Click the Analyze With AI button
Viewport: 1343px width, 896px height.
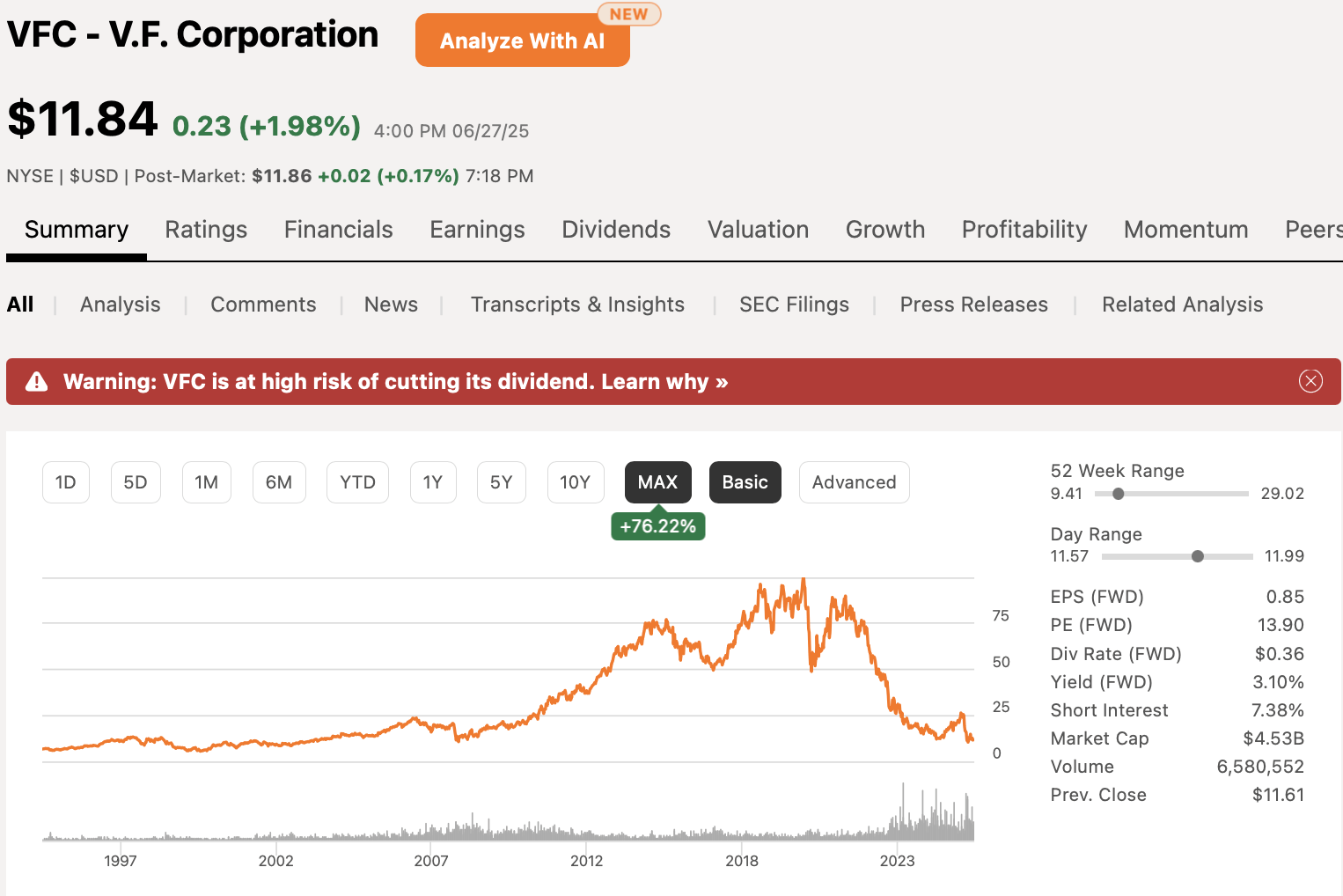point(522,40)
